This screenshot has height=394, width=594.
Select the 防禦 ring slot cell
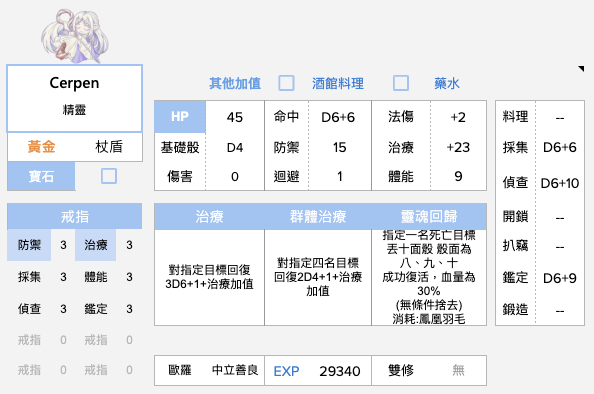click(29, 245)
